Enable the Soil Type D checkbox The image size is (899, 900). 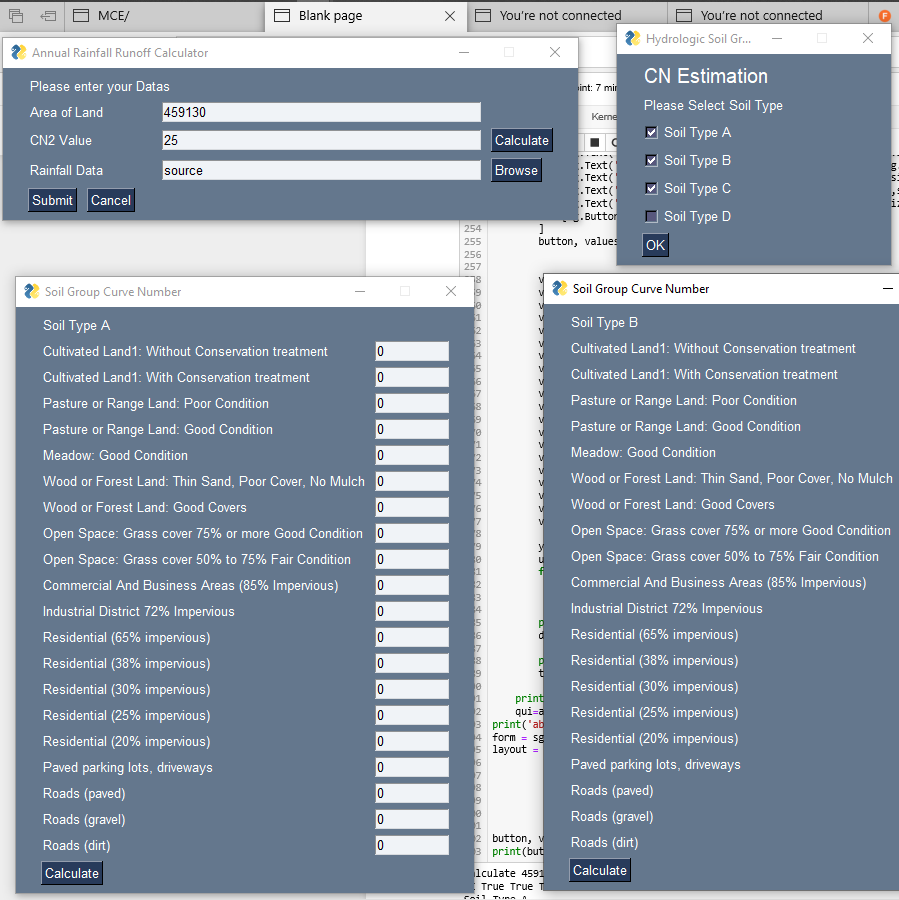[651, 216]
